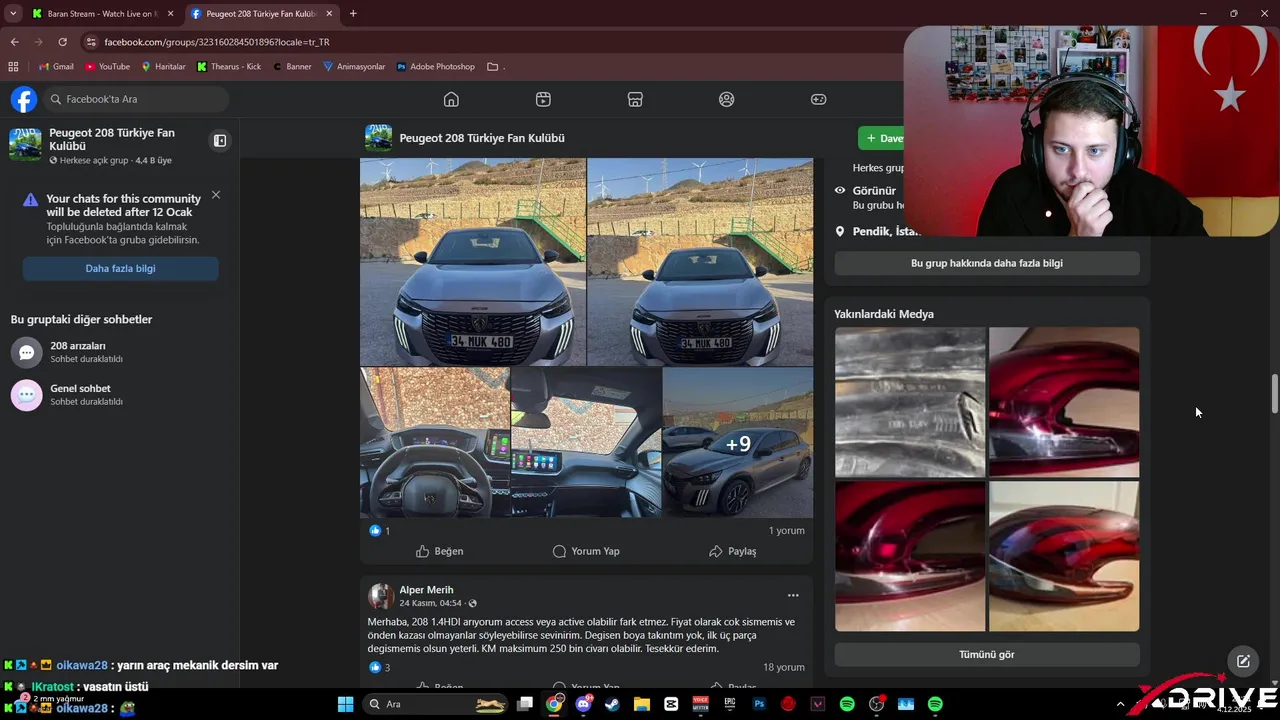Viewport: 1280px width, 720px height.
Task: Open the Adobe Photoshop bookmark
Action: (435, 67)
